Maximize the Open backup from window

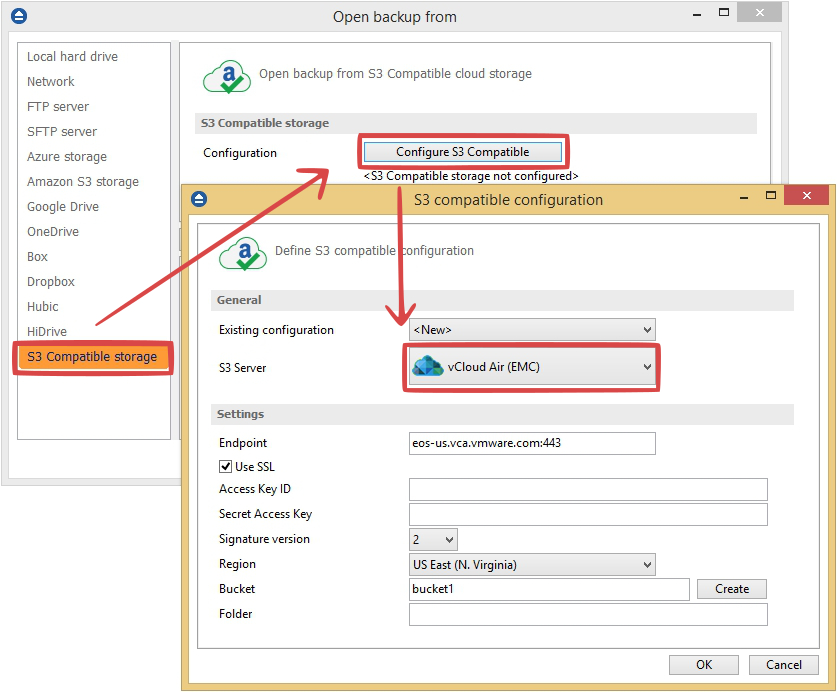[x=724, y=12]
